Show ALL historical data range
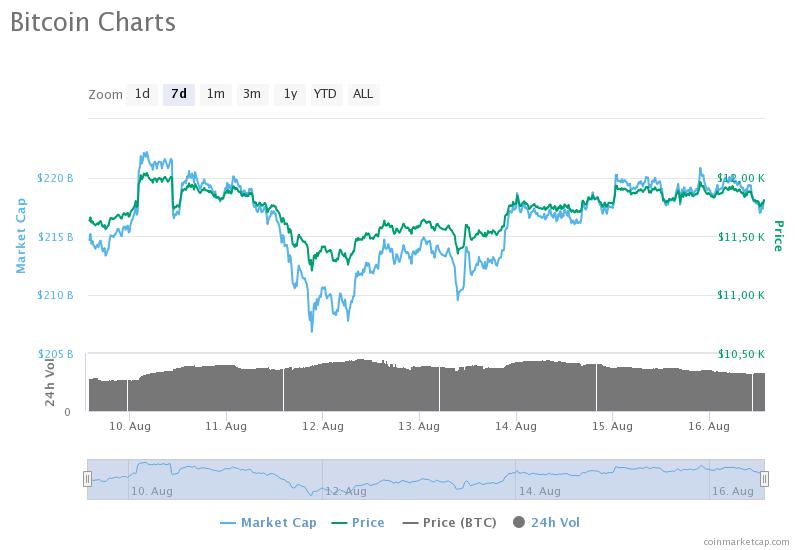 (363, 94)
